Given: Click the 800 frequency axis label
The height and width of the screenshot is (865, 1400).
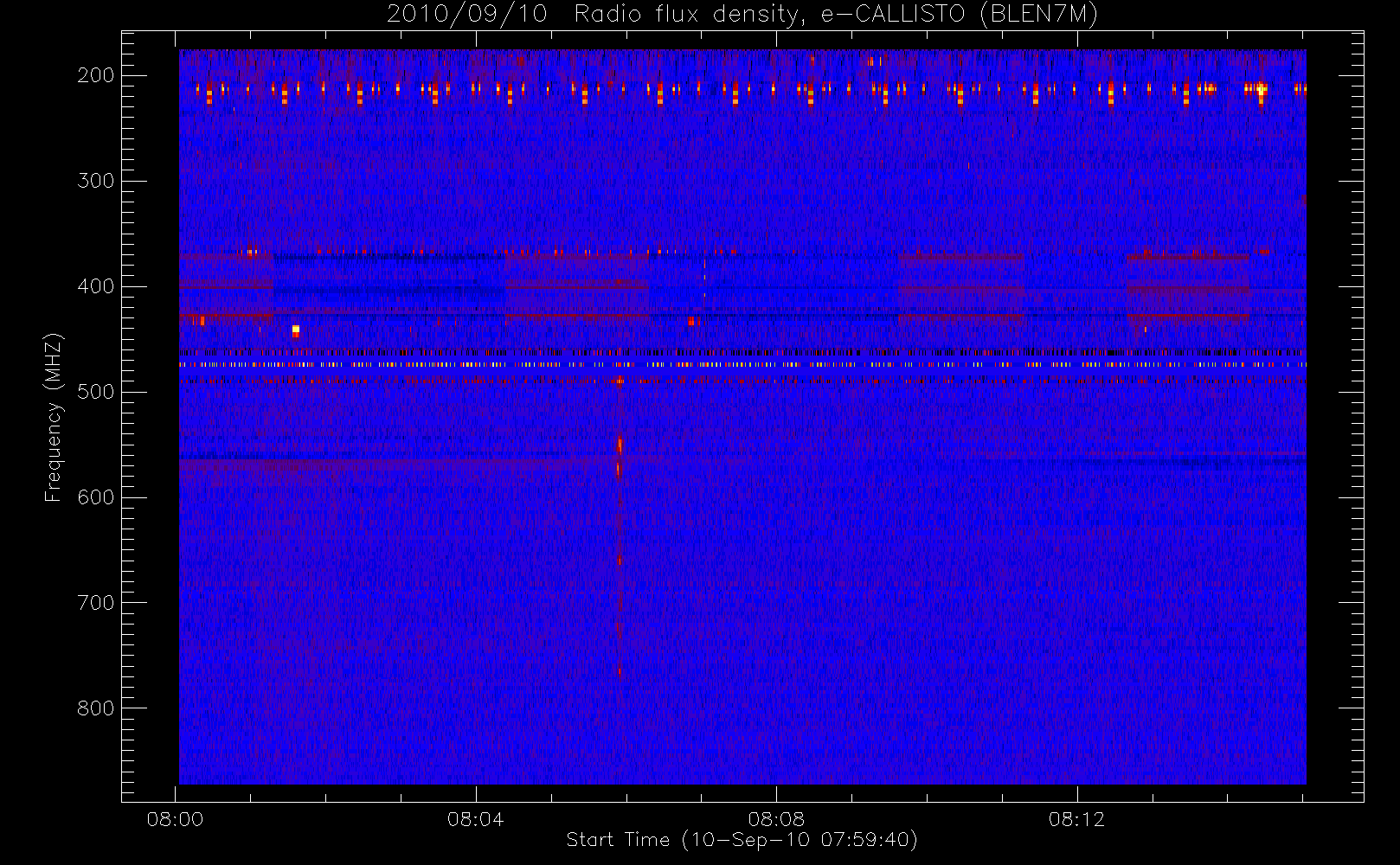Looking at the screenshot, I should tap(96, 708).
